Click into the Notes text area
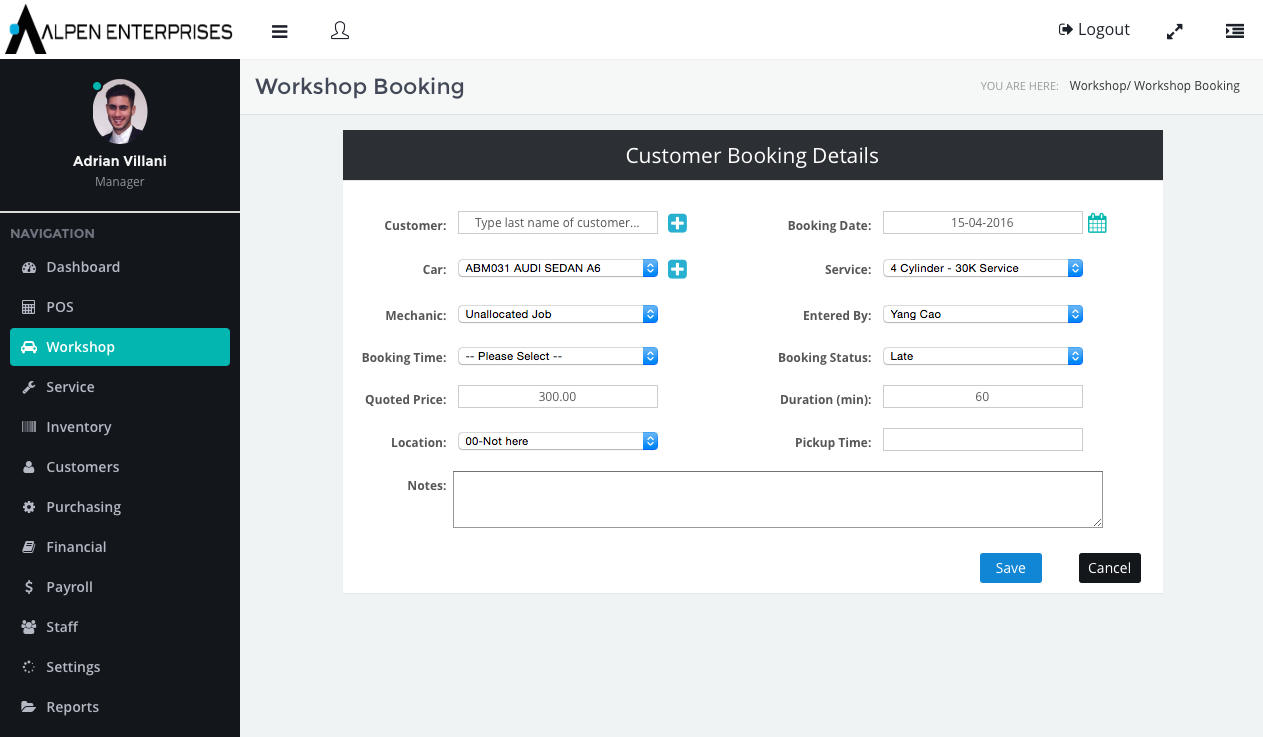Viewport: 1263px width, 737px height. [x=777, y=499]
